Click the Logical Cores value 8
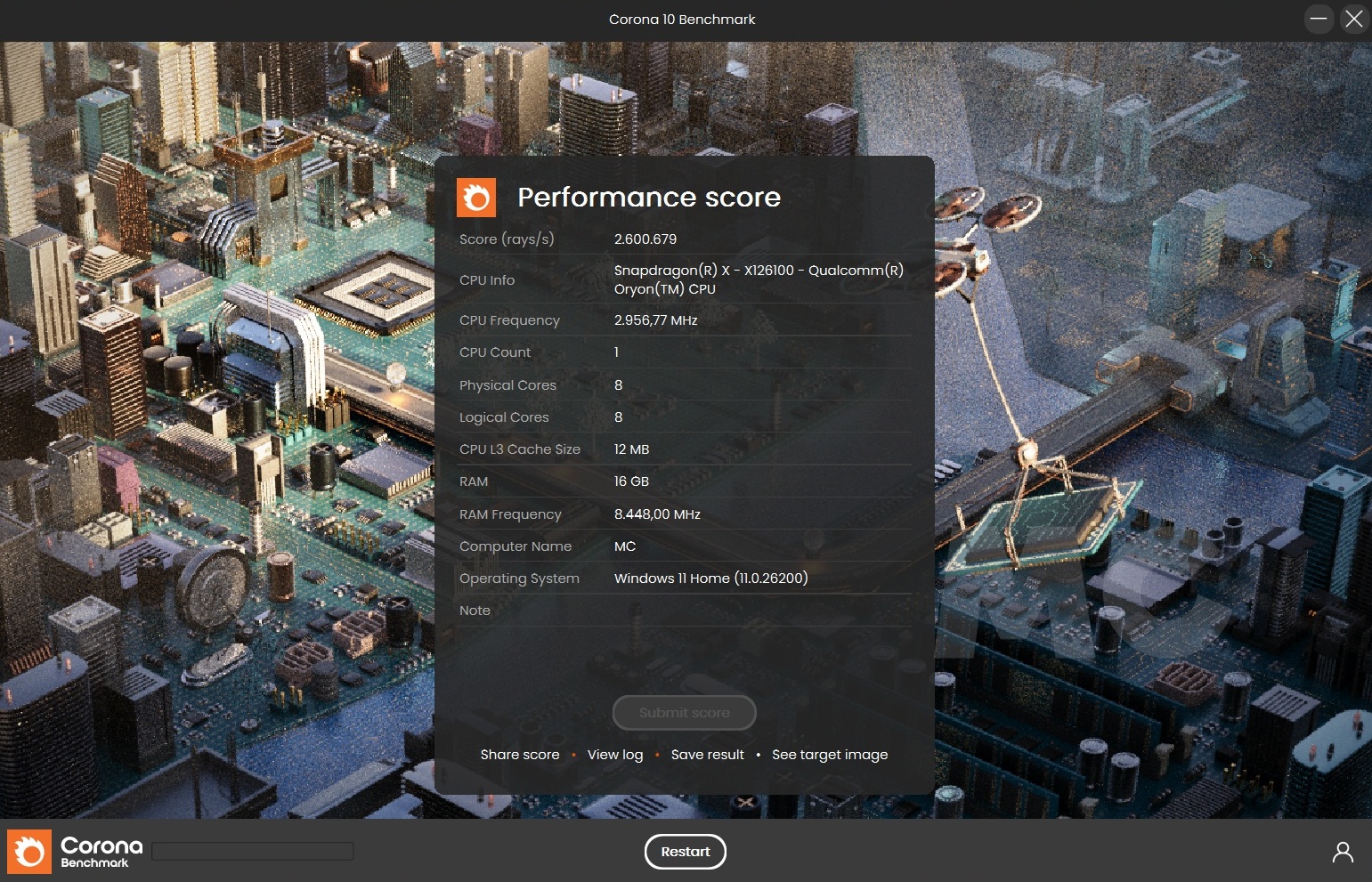Viewport: 1372px width, 882px height. click(618, 417)
